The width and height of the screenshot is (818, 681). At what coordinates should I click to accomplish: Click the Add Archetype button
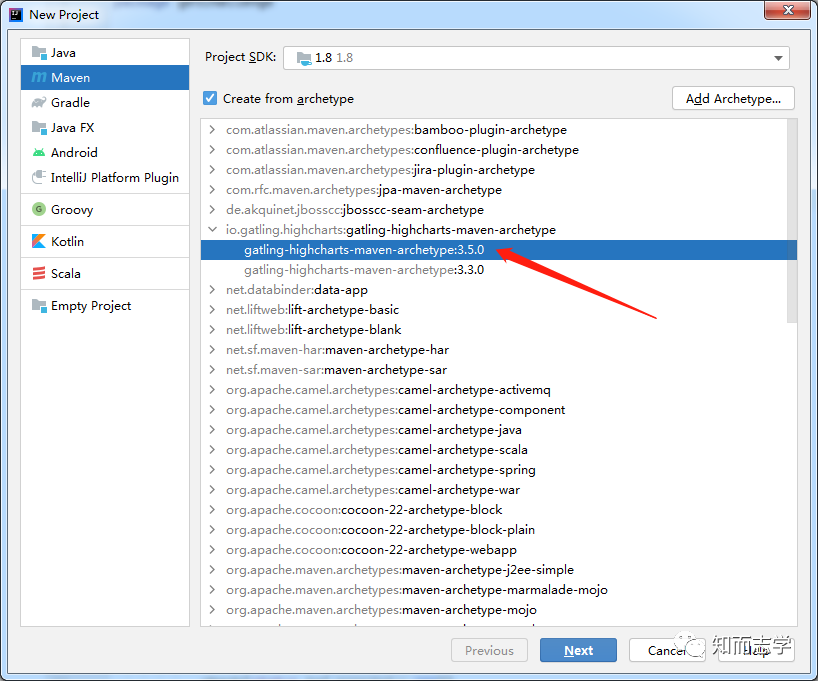click(733, 99)
